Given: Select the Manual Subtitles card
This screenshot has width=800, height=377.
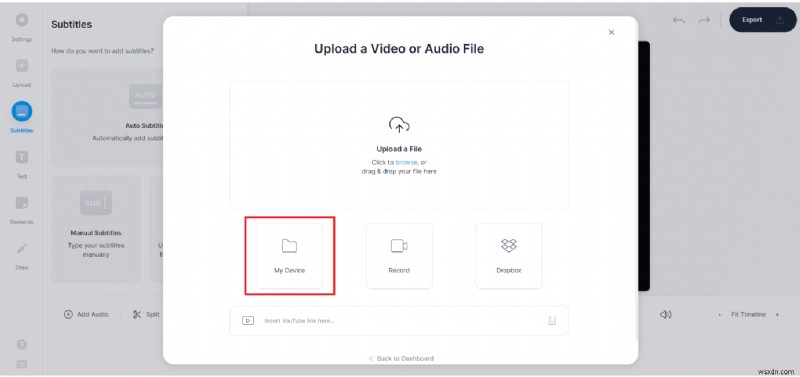Looking at the screenshot, I should click(96, 229).
